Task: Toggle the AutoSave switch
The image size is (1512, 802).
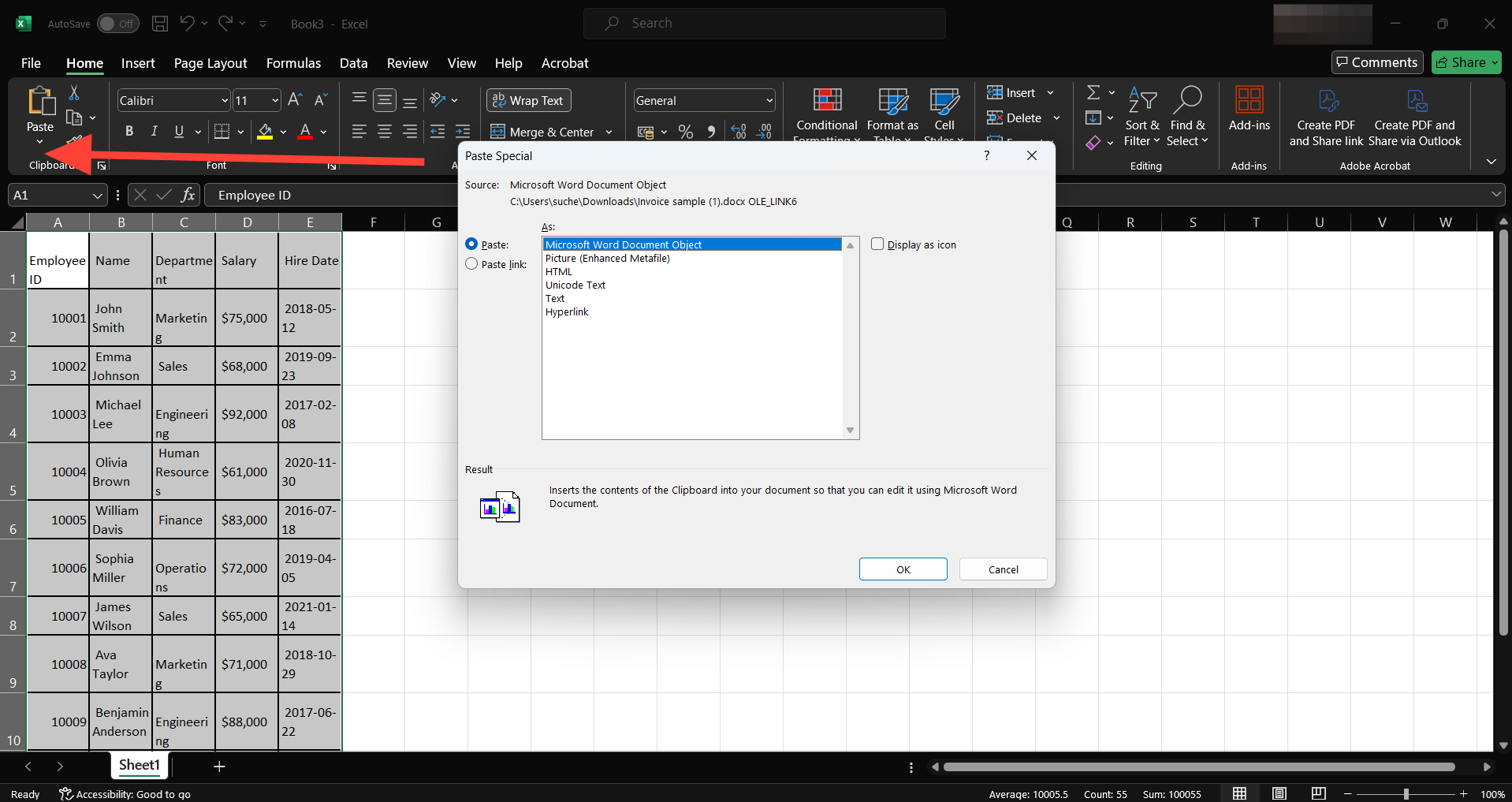Action: point(117,24)
